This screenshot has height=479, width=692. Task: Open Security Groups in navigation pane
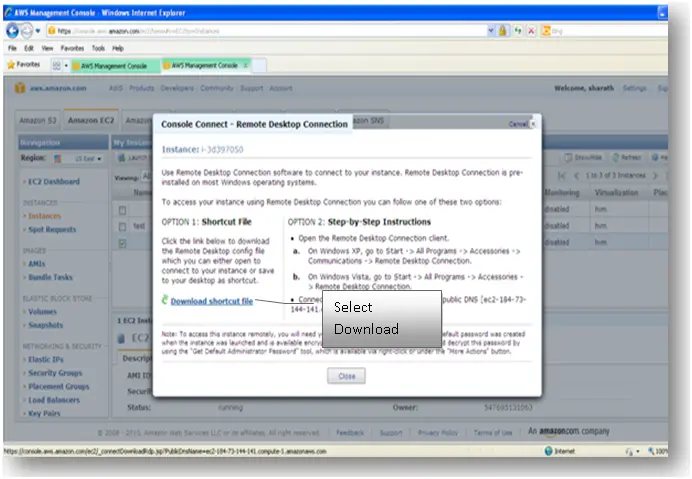[55, 373]
